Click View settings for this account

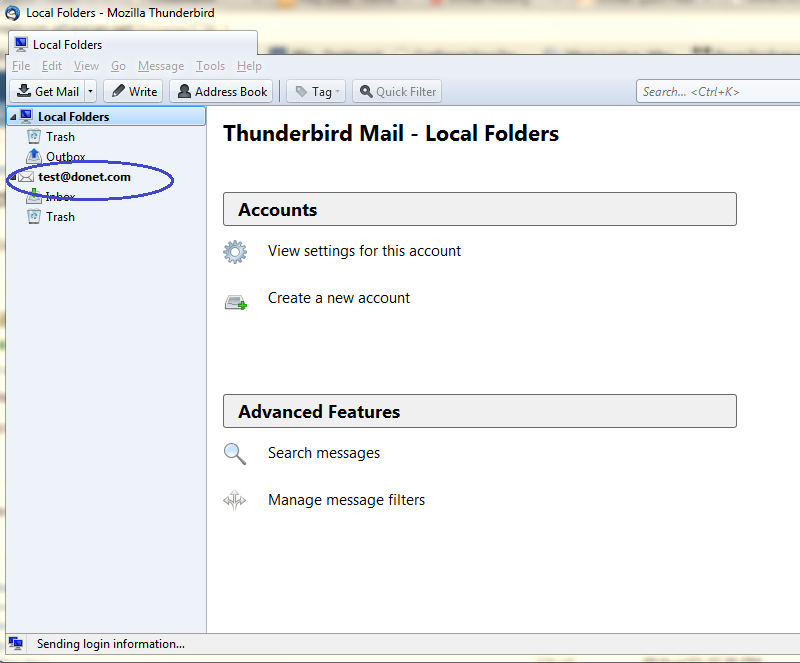364,251
